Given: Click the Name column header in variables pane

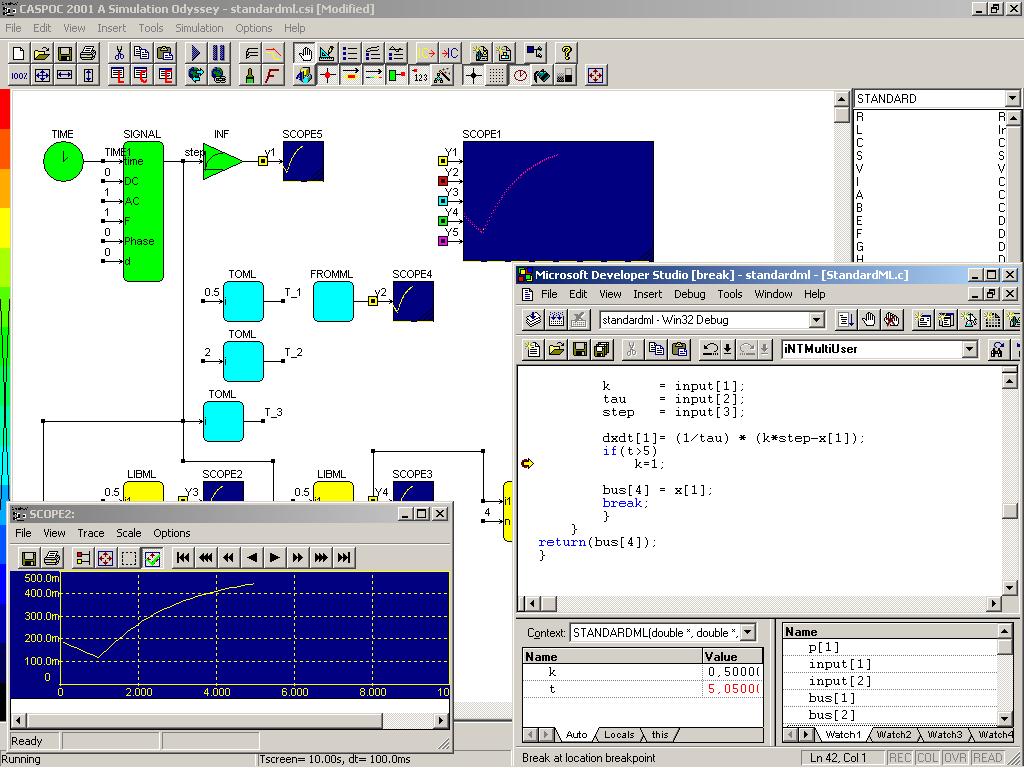Looking at the screenshot, I should coord(612,656).
